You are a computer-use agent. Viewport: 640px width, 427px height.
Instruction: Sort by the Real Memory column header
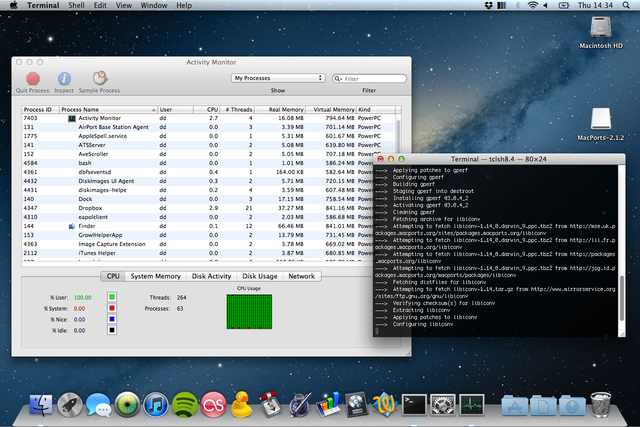(280, 109)
